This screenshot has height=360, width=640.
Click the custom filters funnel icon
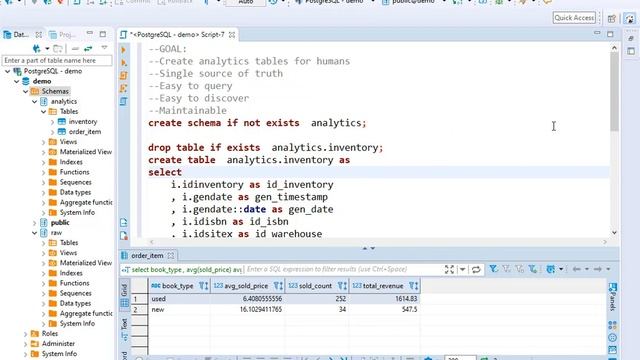(x=533, y=269)
